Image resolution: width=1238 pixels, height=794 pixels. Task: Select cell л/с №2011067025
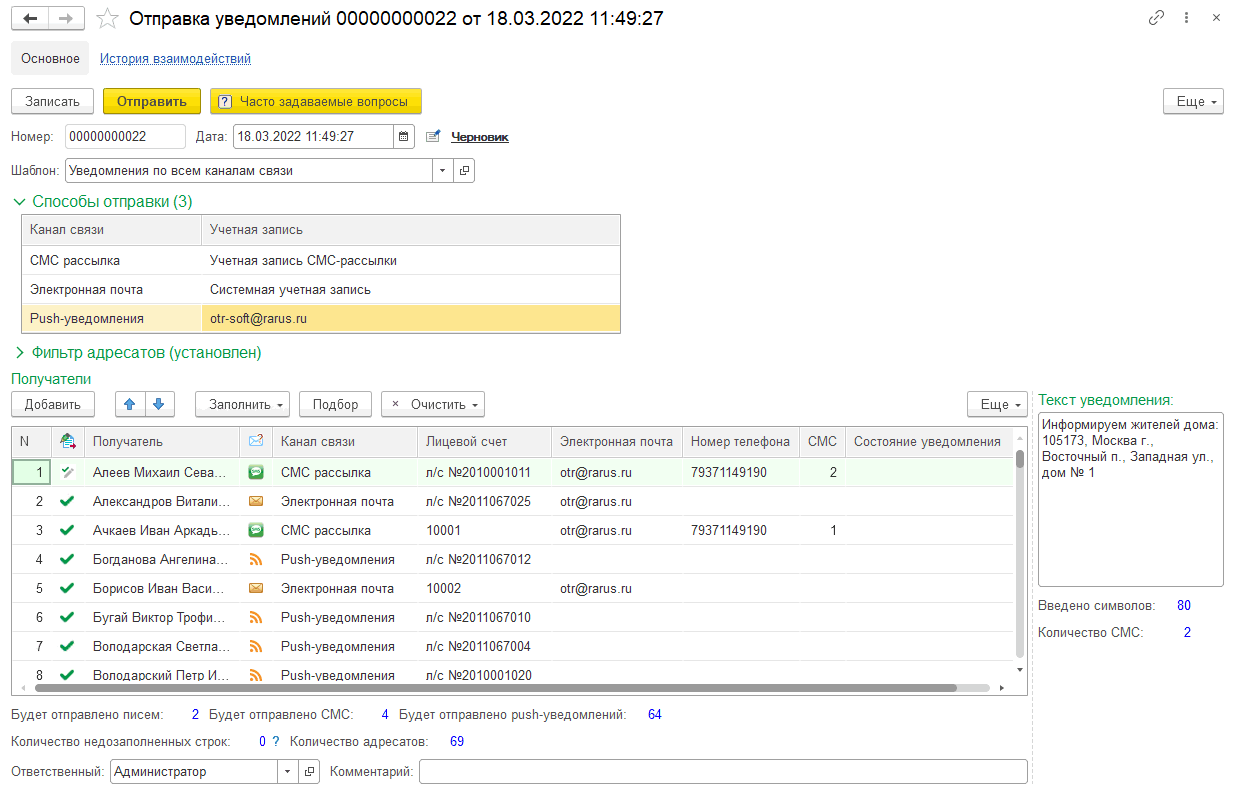(x=484, y=501)
